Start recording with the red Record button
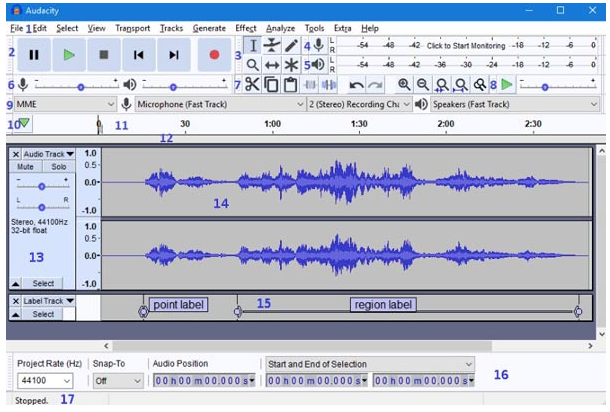Screen dimensions: 610x412 click(214, 55)
